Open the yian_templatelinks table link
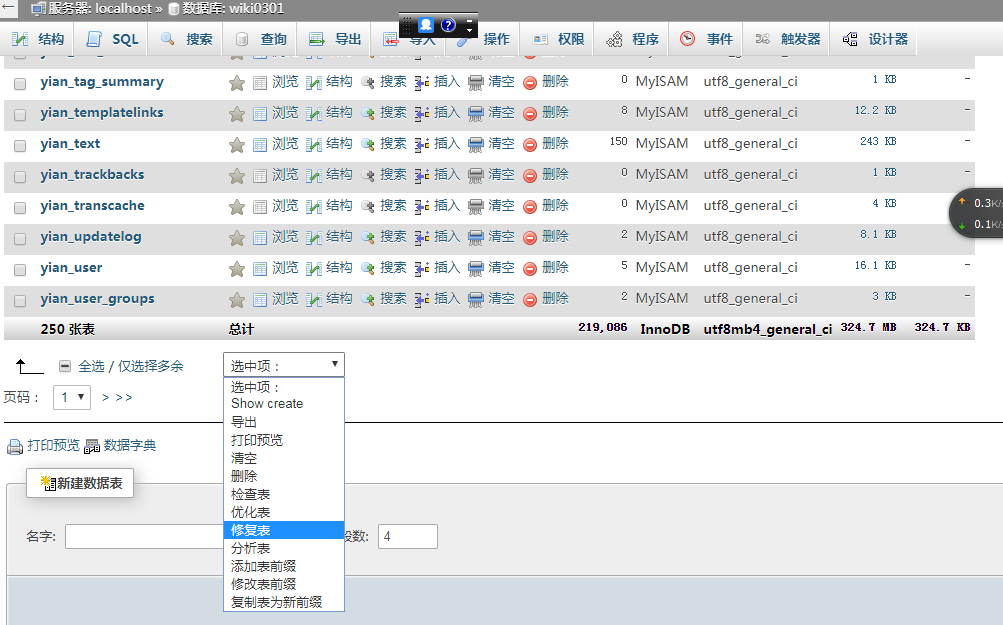Image resolution: width=1003 pixels, height=625 pixels. pyautogui.click(x=102, y=113)
